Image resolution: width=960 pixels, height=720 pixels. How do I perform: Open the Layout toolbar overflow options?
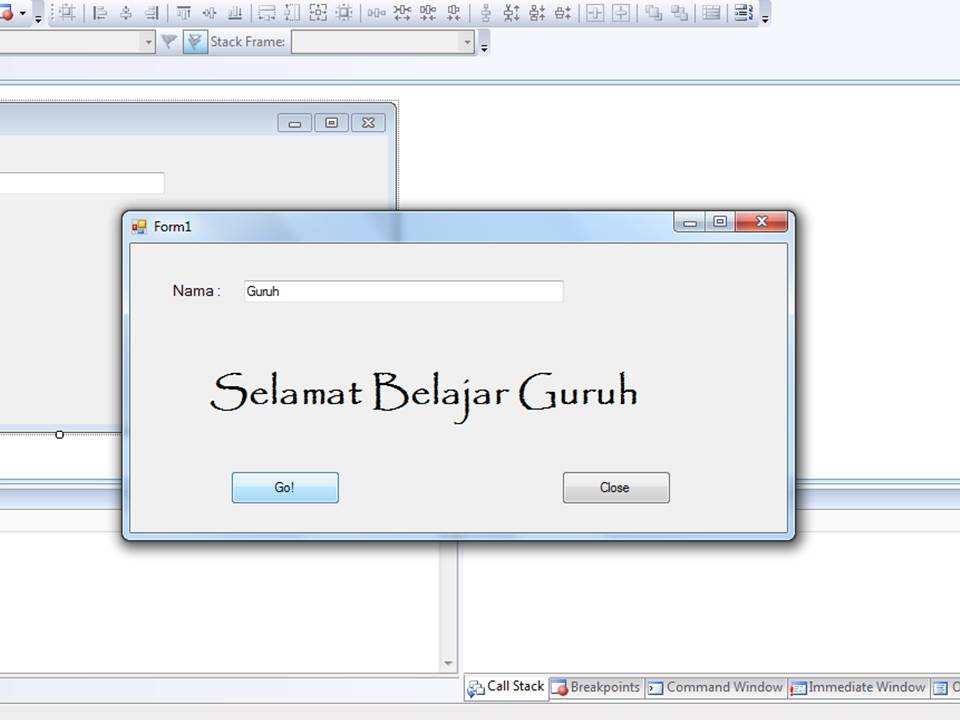[x=765, y=17]
